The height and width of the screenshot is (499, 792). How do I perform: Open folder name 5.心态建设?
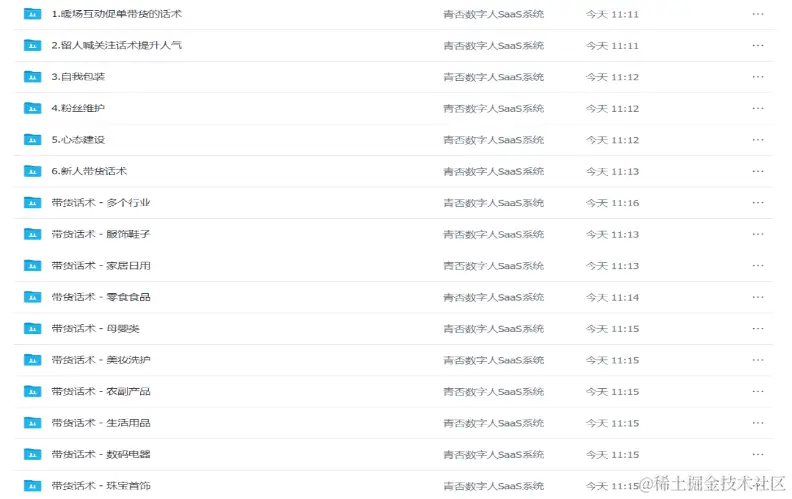[78, 139]
